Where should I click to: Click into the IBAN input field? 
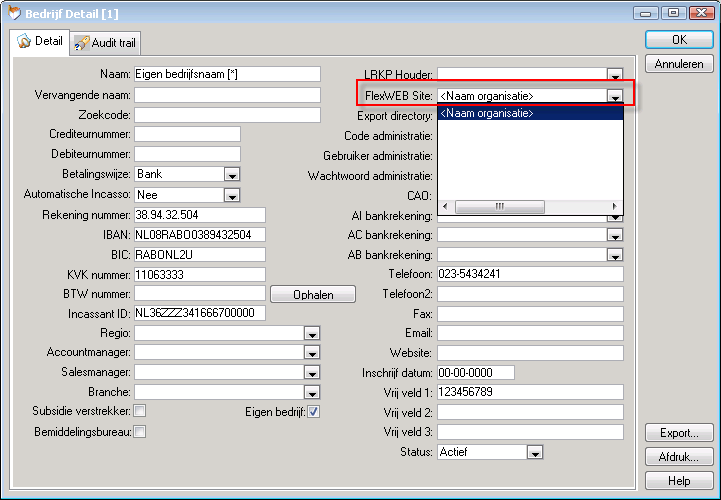(x=199, y=235)
